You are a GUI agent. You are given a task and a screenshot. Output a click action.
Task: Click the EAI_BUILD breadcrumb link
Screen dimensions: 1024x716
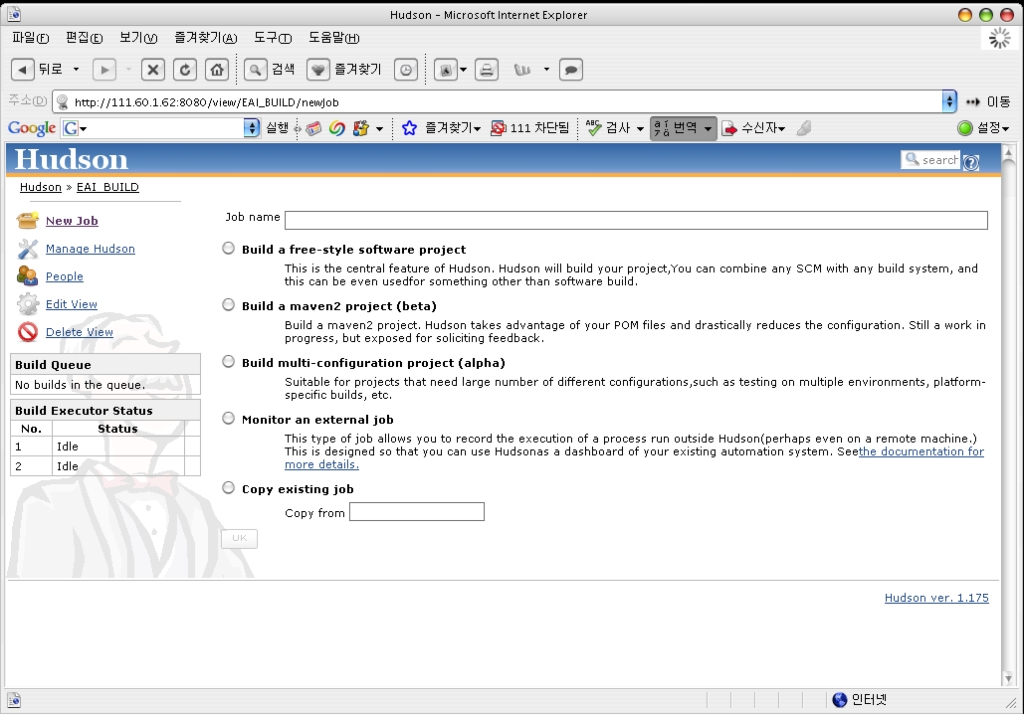(x=108, y=187)
